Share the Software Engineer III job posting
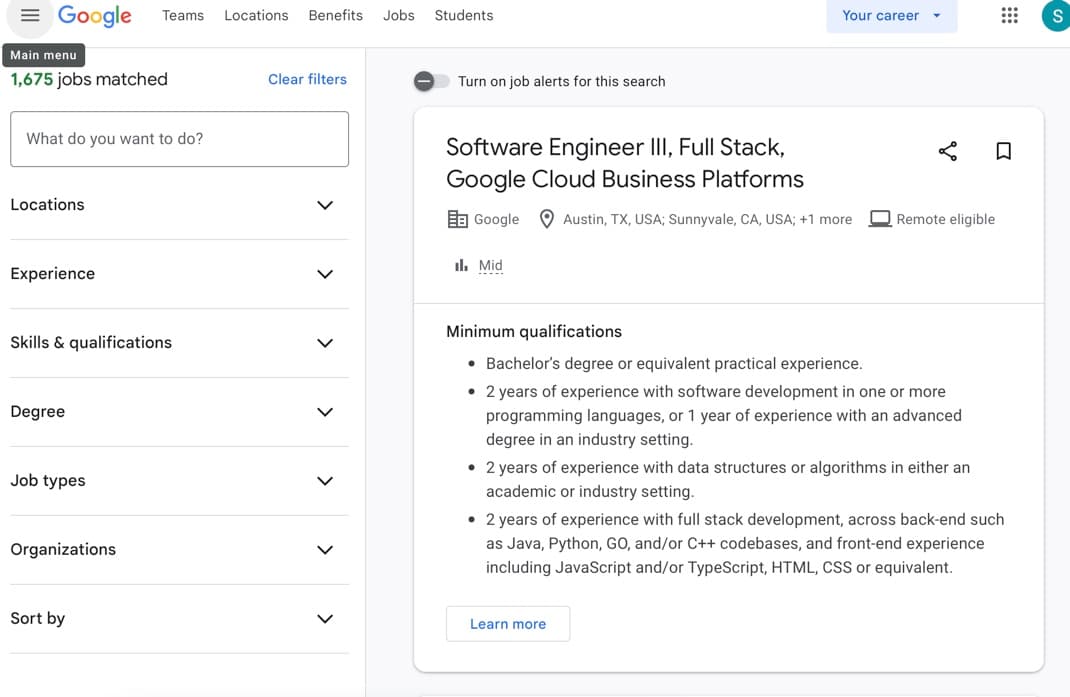This screenshot has height=697, width=1070. tap(946, 150)
